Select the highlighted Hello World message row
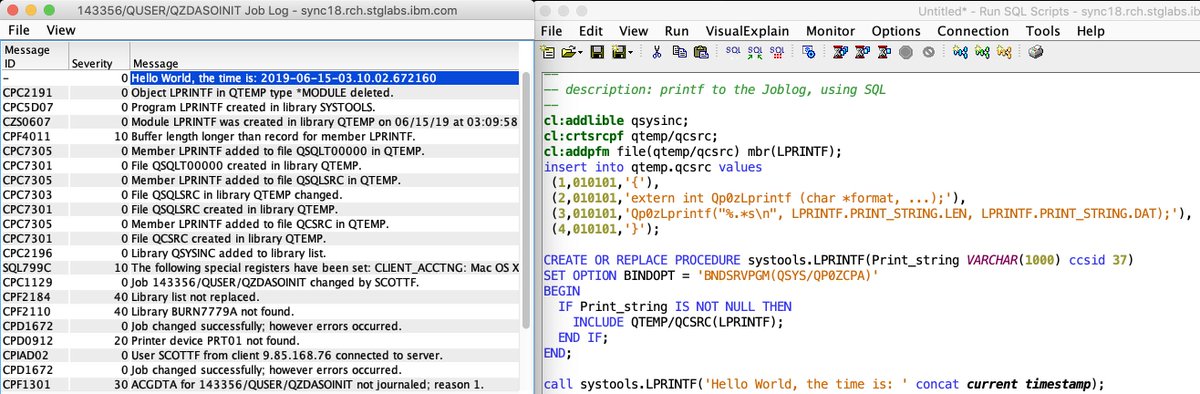Screen dimensions: 1200x394 click(x=260, y=78)
